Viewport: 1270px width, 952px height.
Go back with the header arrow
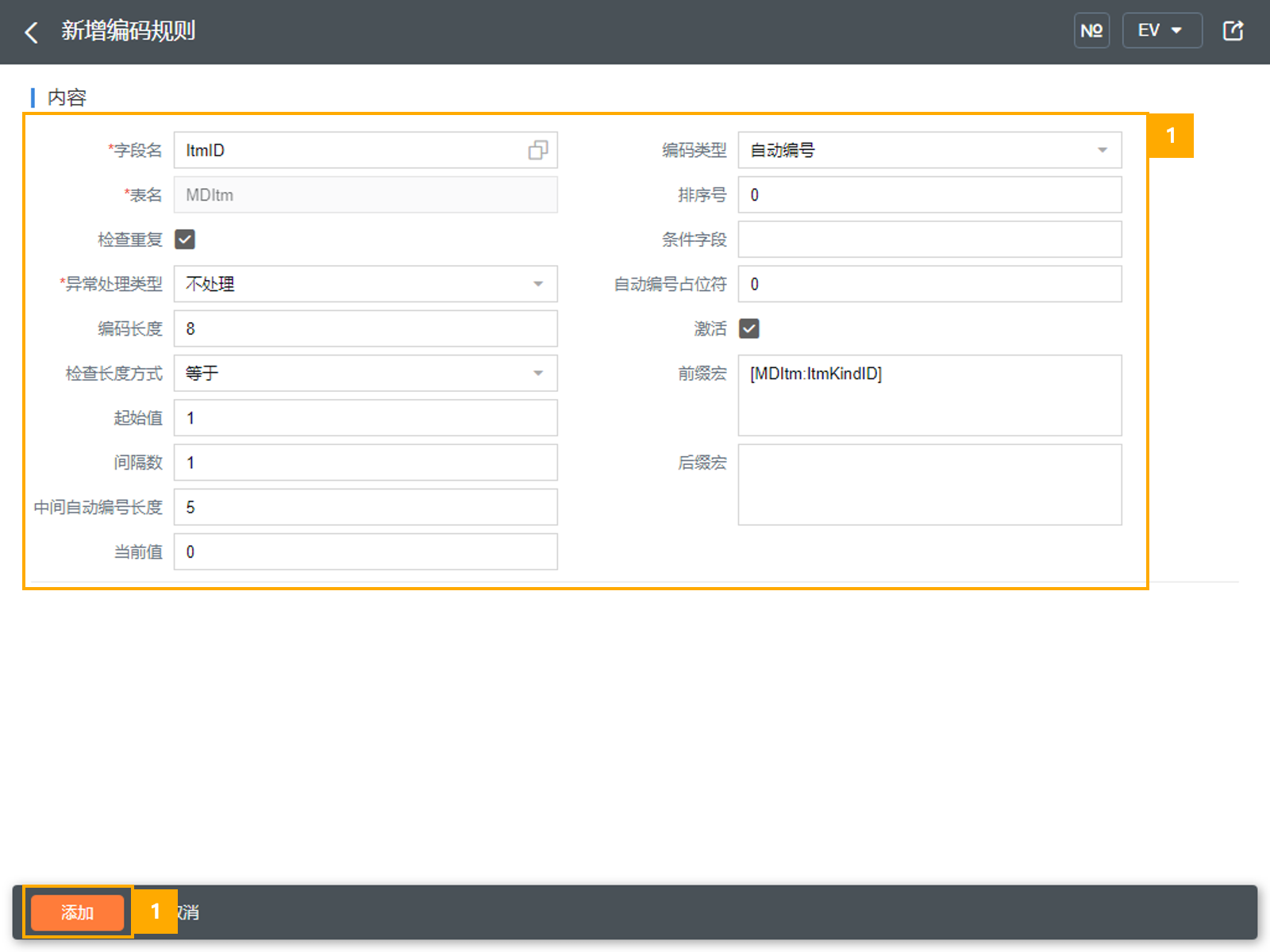pos(32,32)
